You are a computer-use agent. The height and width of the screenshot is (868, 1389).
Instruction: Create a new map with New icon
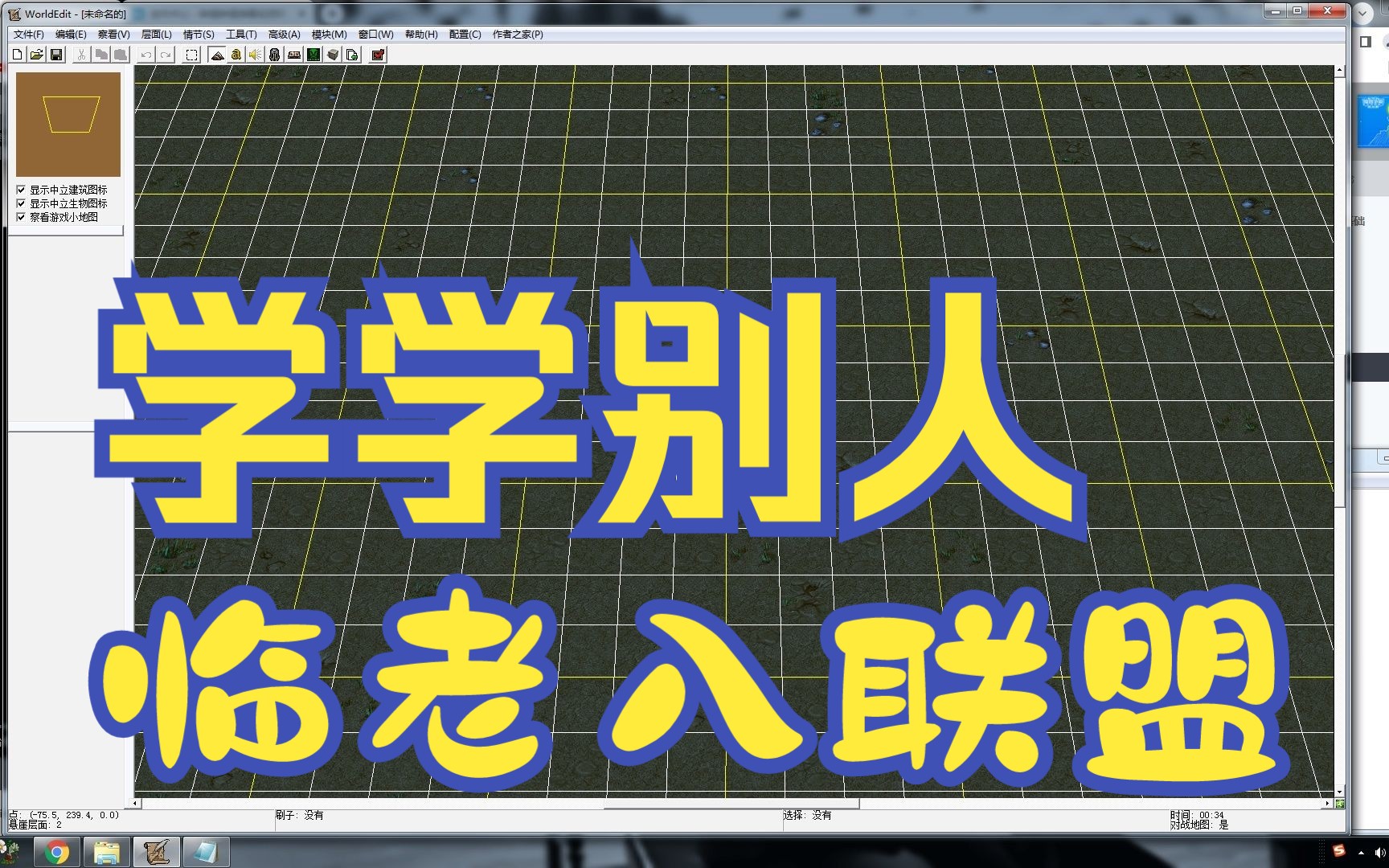tap(18, 55)
